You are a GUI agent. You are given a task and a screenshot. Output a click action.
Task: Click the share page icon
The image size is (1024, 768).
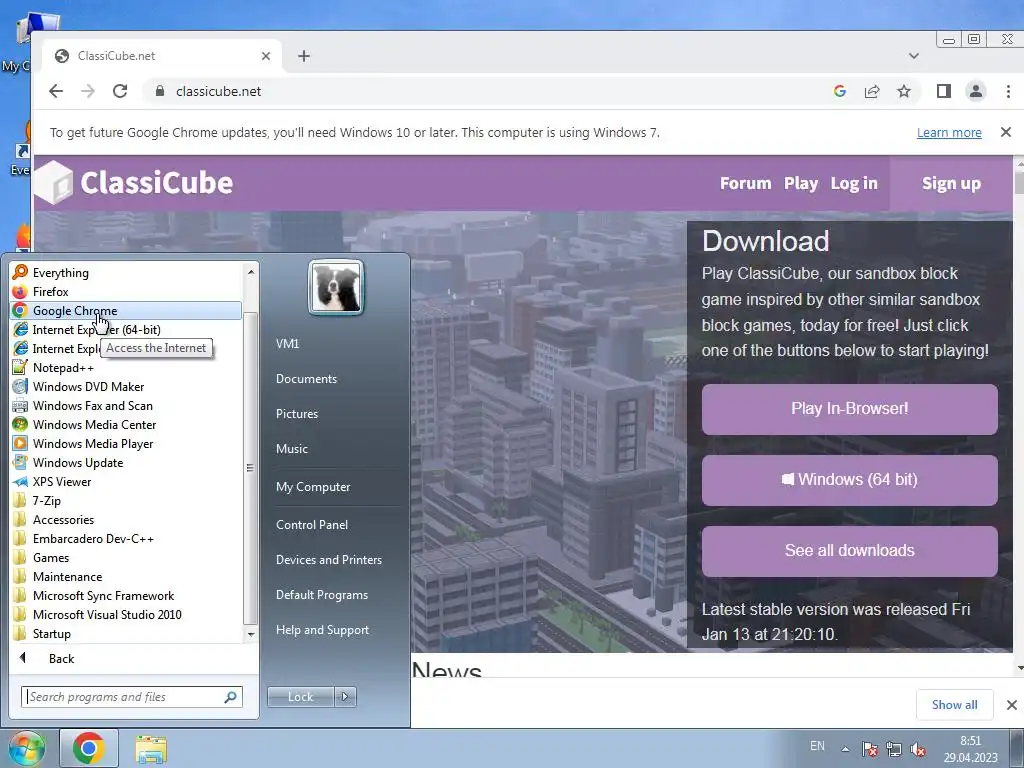click(x=872, y=91)
